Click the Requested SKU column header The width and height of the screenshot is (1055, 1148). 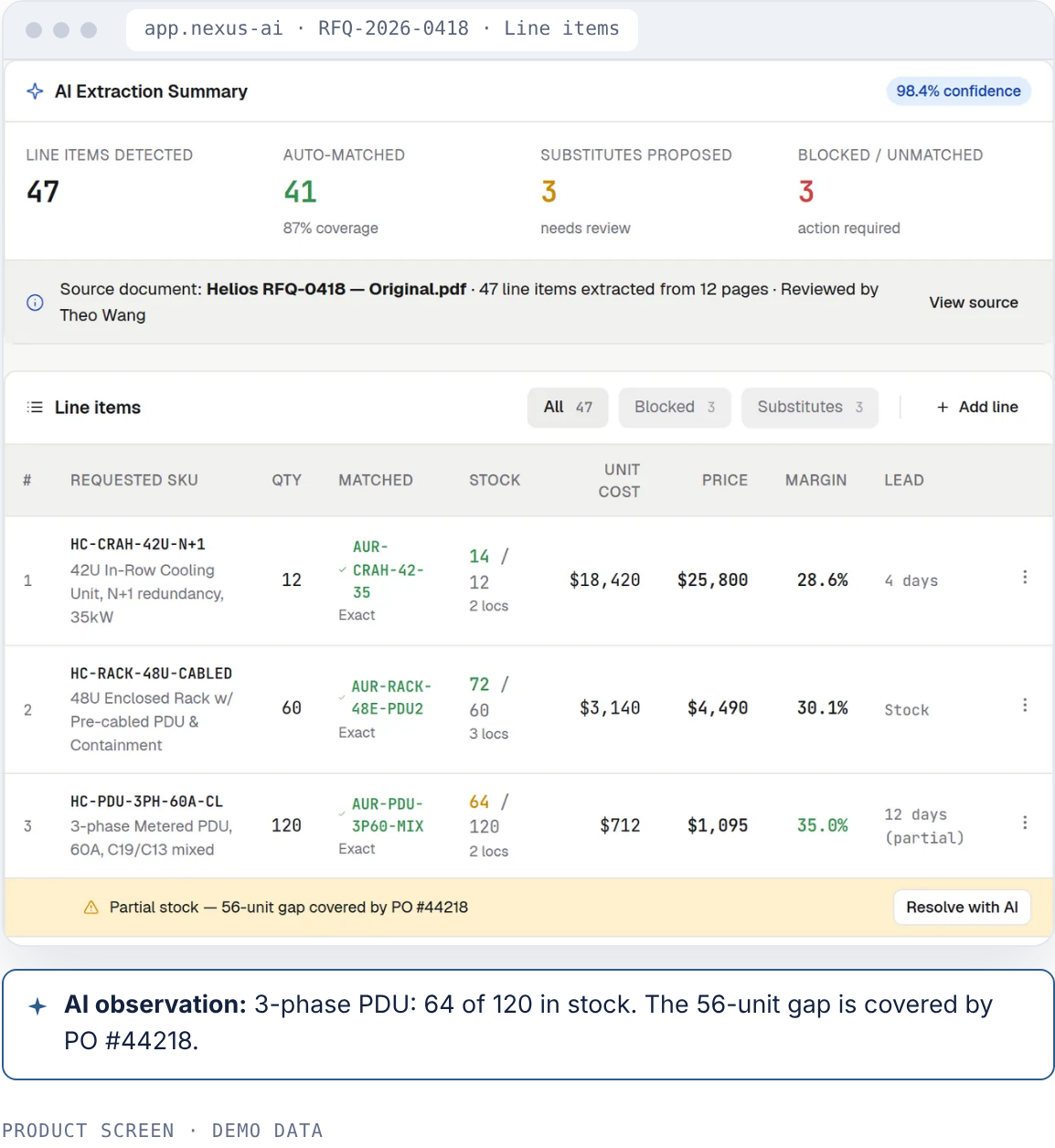coord(134,481)
